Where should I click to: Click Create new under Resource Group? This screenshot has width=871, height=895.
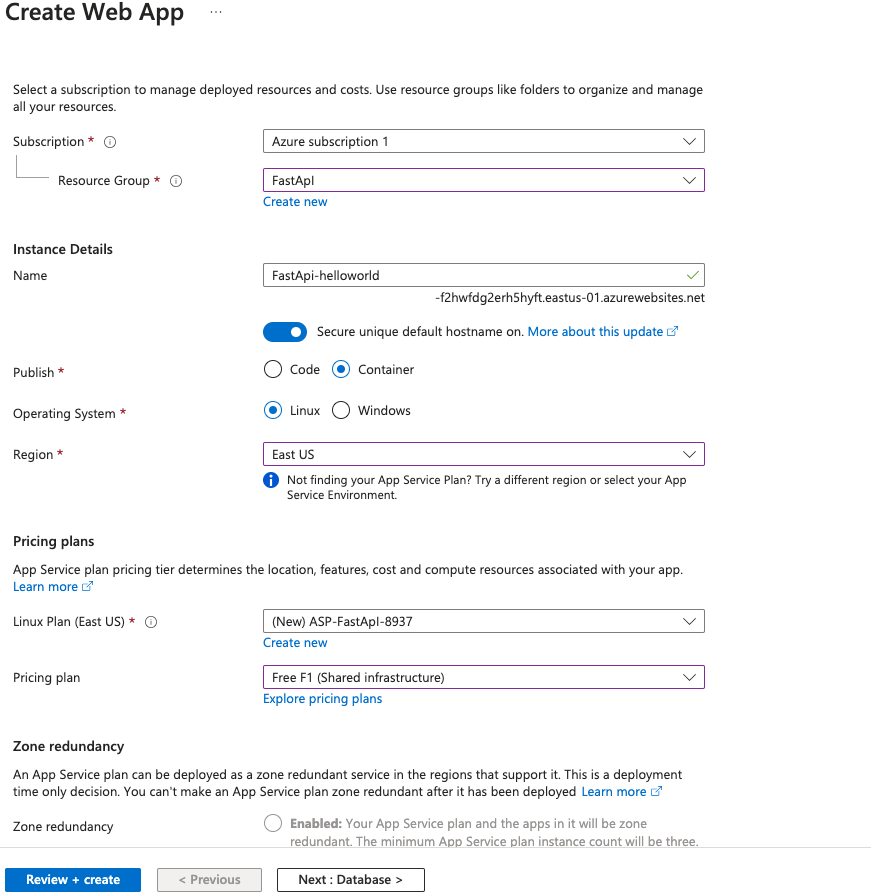coord(295,202)
